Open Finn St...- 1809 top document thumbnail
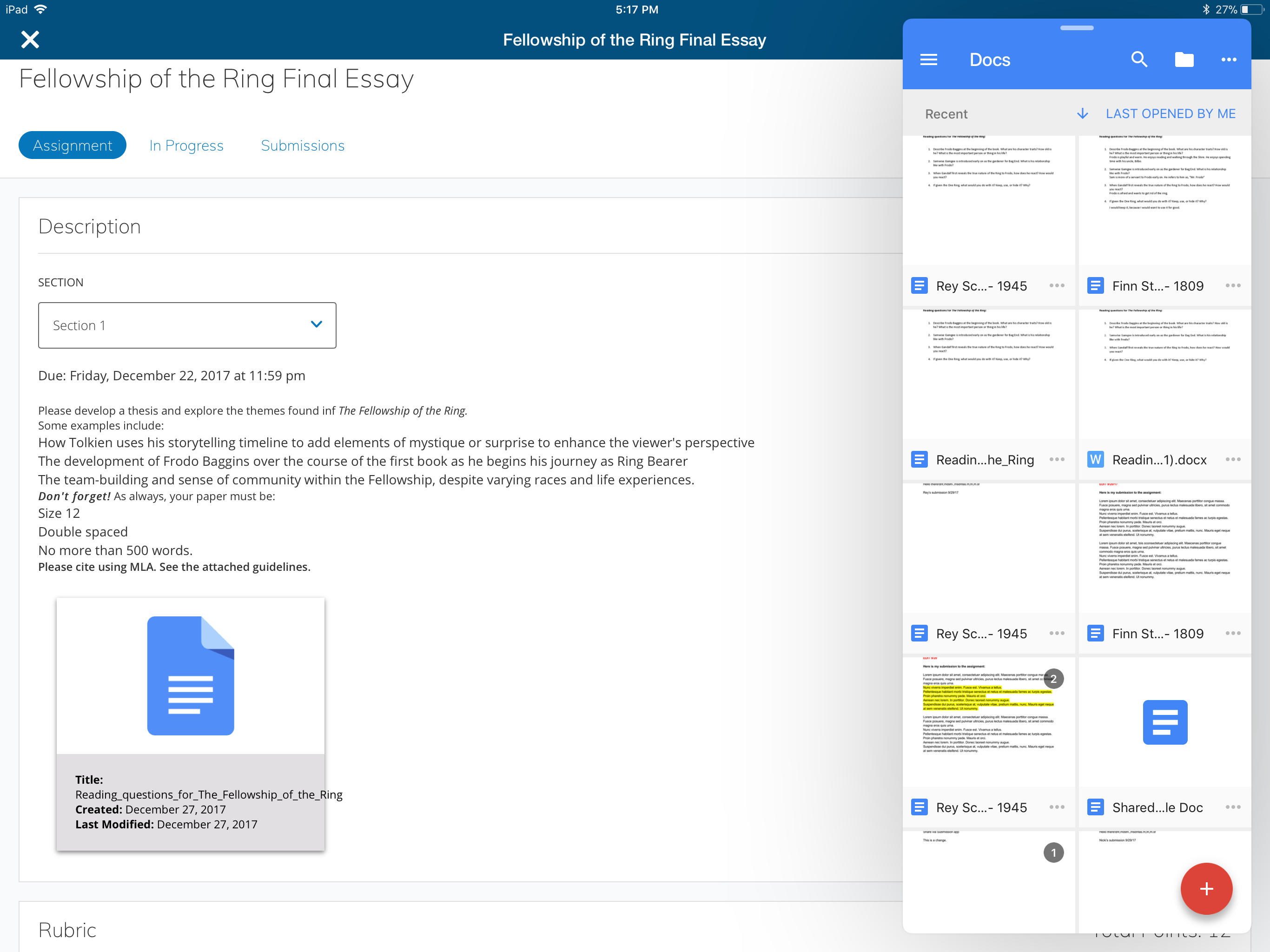This screenshot has height=952, width=1270. click(x=1164, y=200)
